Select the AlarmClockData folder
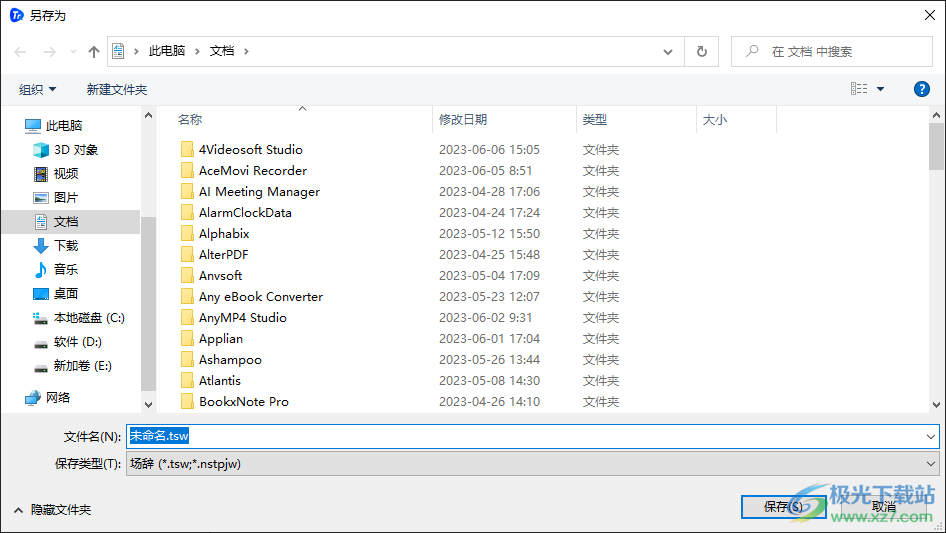 236,212
